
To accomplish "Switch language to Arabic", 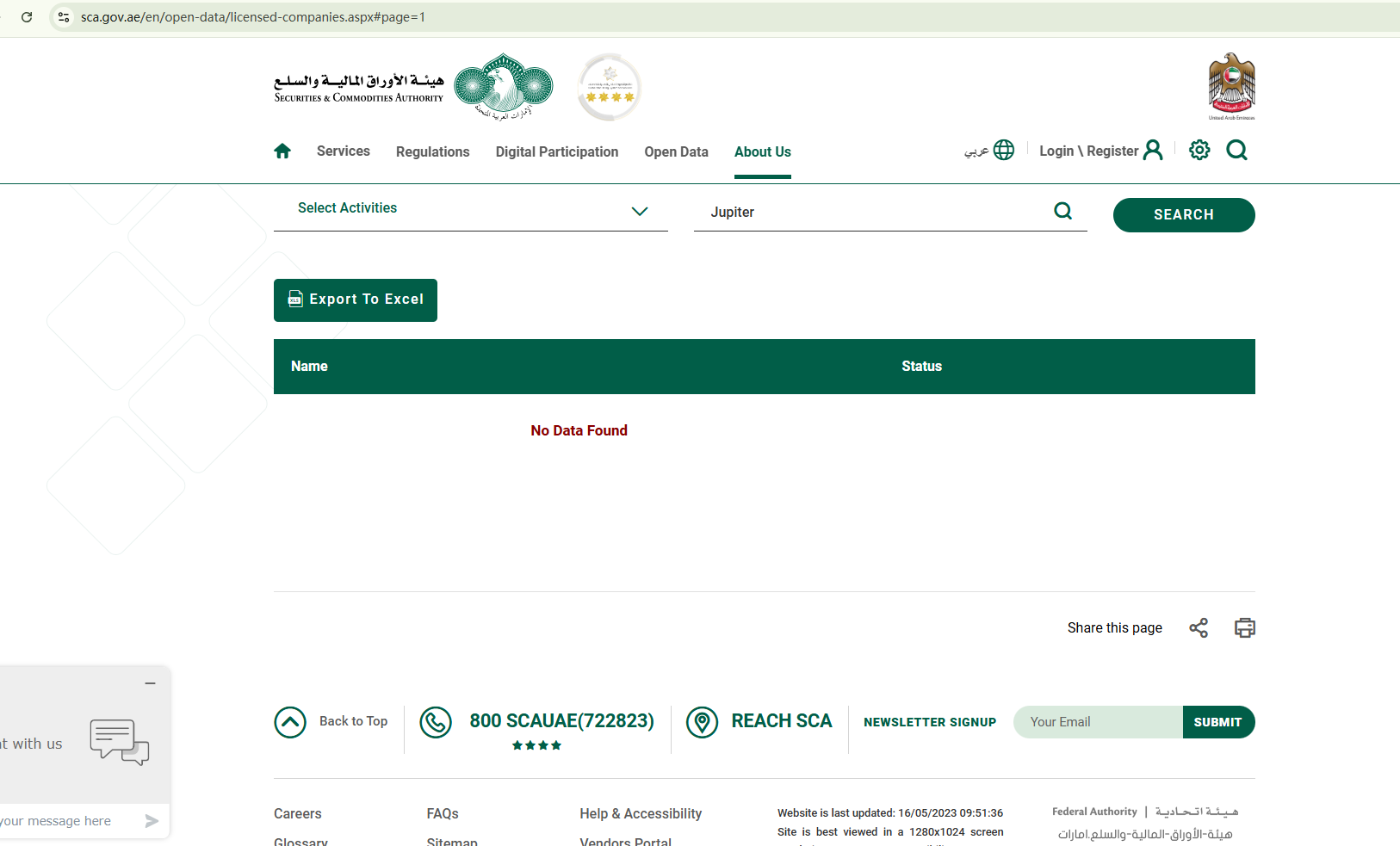I will [x=989, y=151].
